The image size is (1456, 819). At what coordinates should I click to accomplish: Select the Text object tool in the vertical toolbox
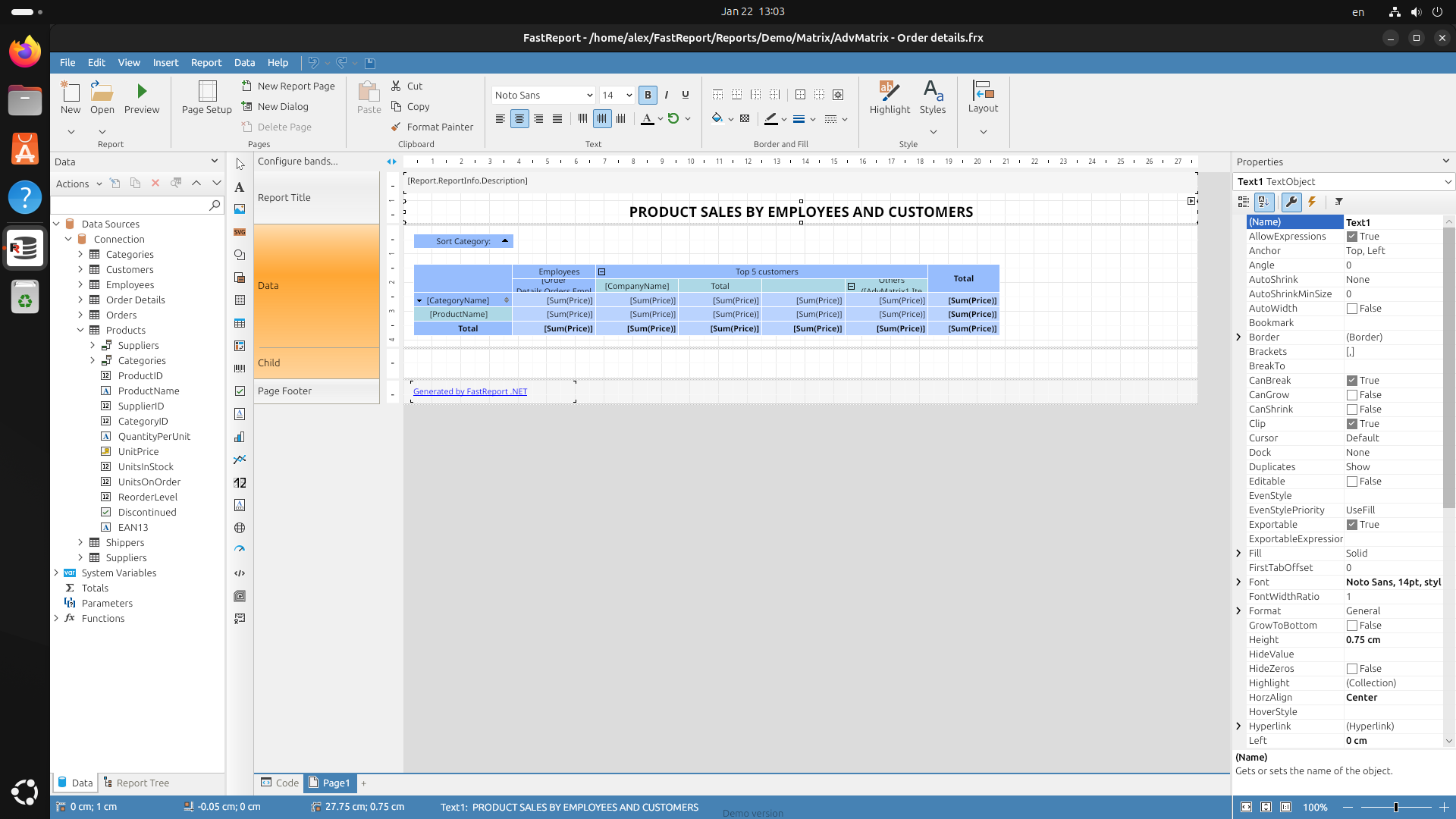coord(240,187)
